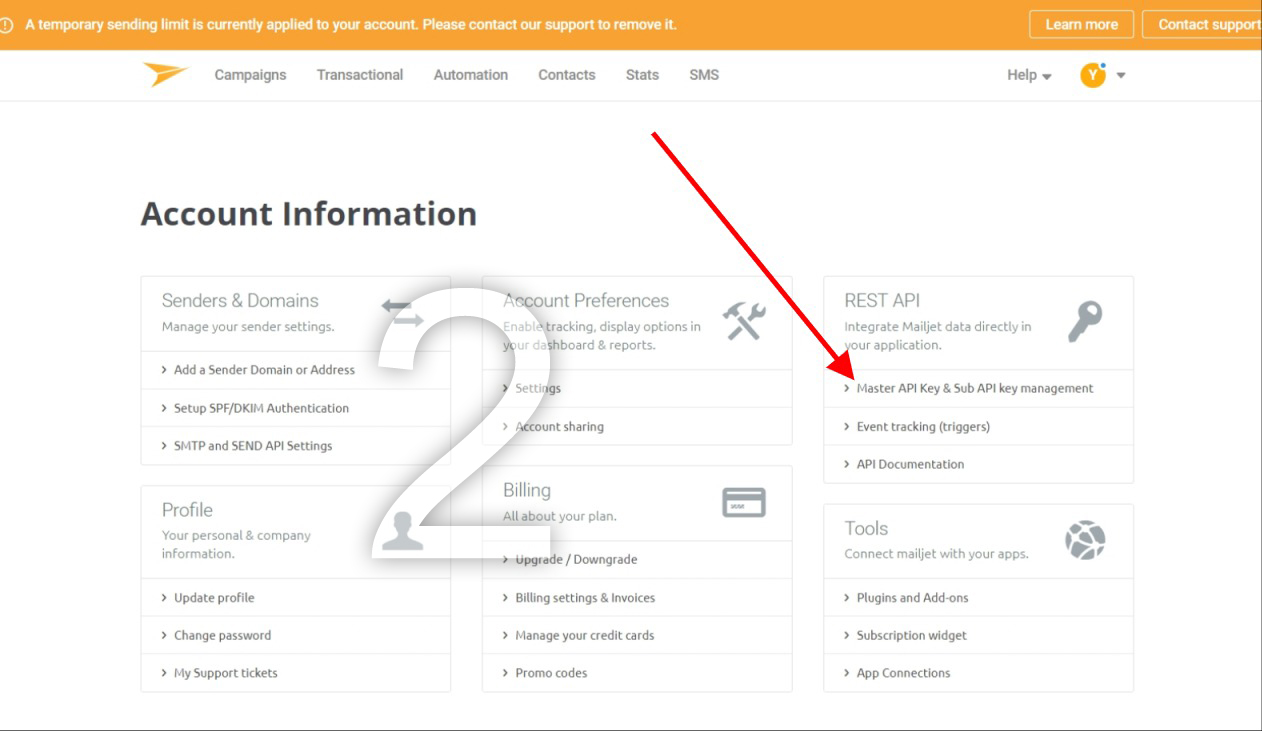Click the Tools globe icon
The width and height of the screenshot is (1262, 731).
(1085, 541)
